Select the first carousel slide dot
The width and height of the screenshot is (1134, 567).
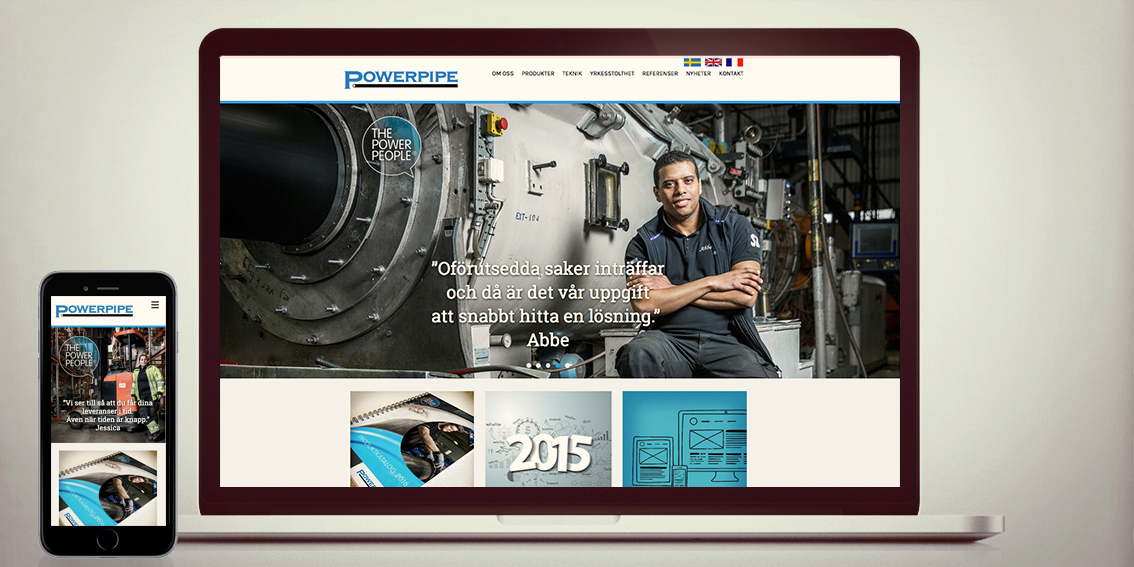pos(527,366)
